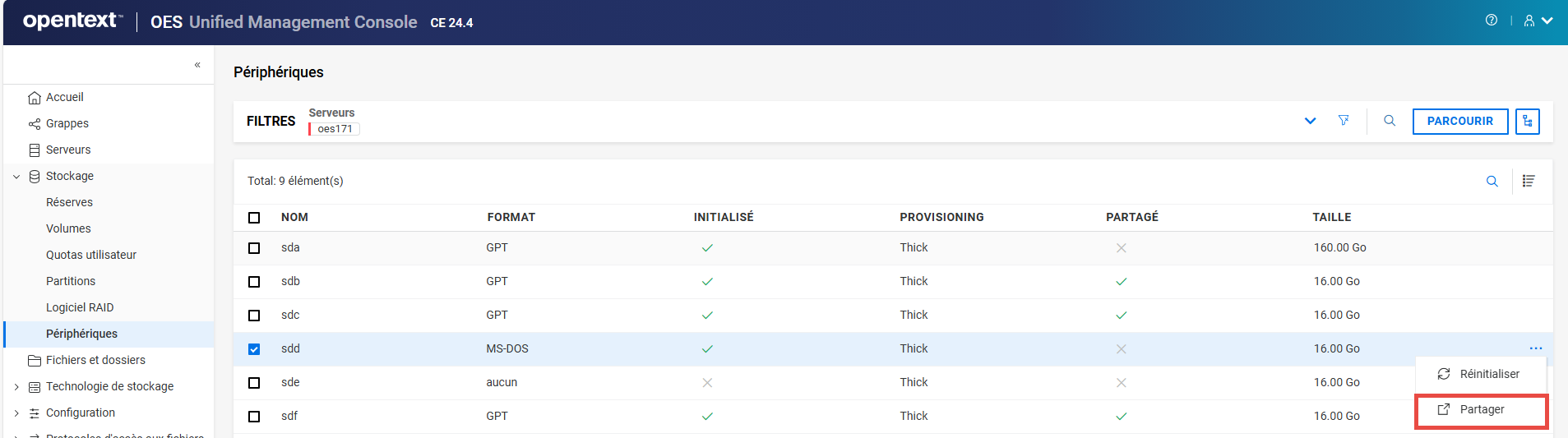The width and height of the screenshot is (1568, 438).
Task: Click the PARCOURIR button
Action: pos(1459,121)
